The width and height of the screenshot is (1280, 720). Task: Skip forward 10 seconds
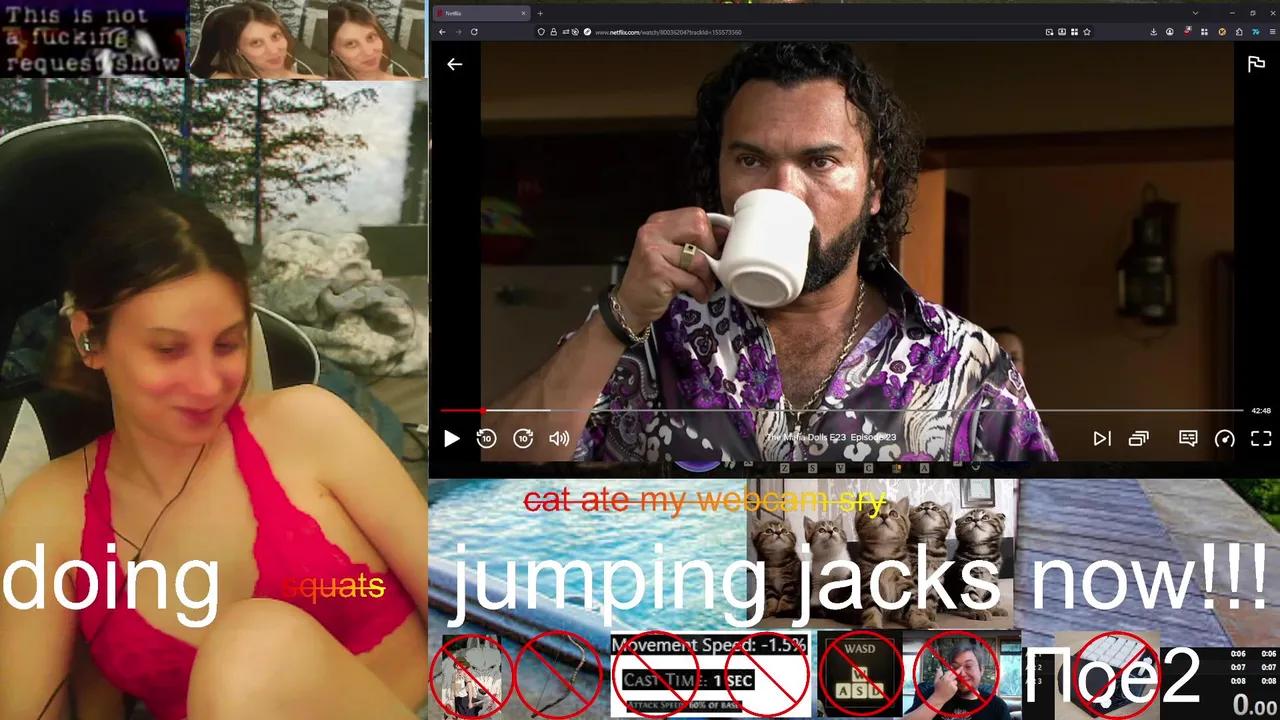(x=523, y=438)
